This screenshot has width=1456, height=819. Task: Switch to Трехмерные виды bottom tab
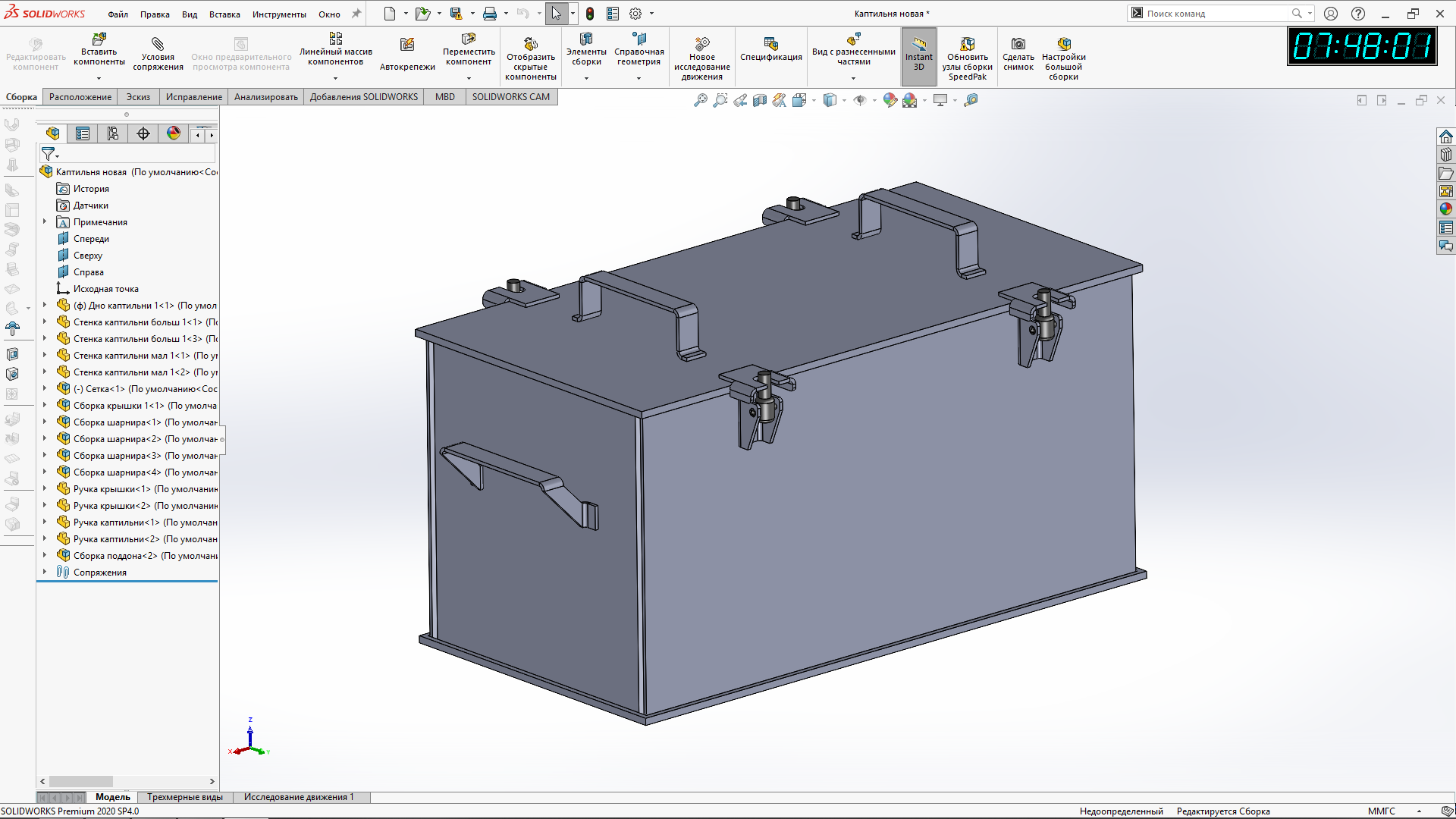click(x=185, y=797)
